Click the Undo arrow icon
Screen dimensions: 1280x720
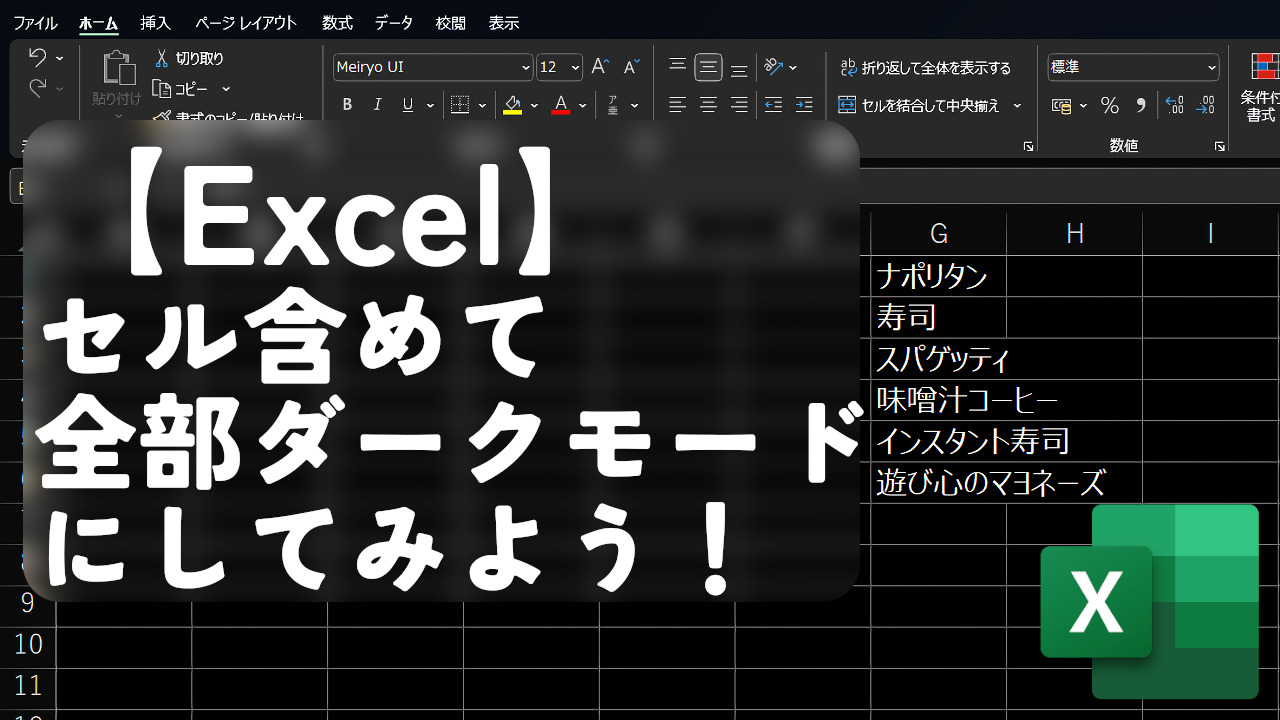(x=37, y=57)
